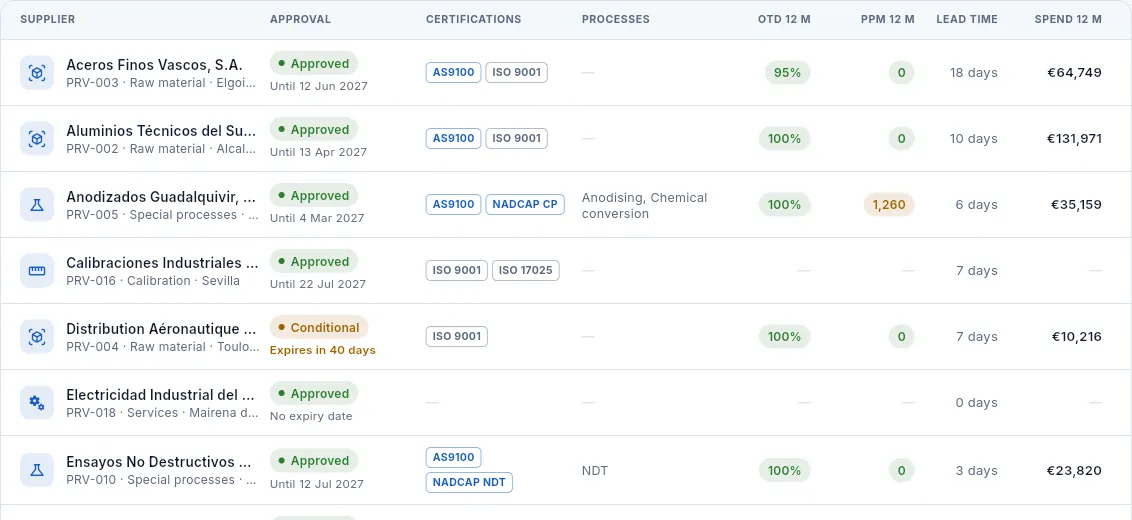Open supplier Aluminios Técnicos del Su…
Screen dimensions: 1132x520
[x=162, y=131]
